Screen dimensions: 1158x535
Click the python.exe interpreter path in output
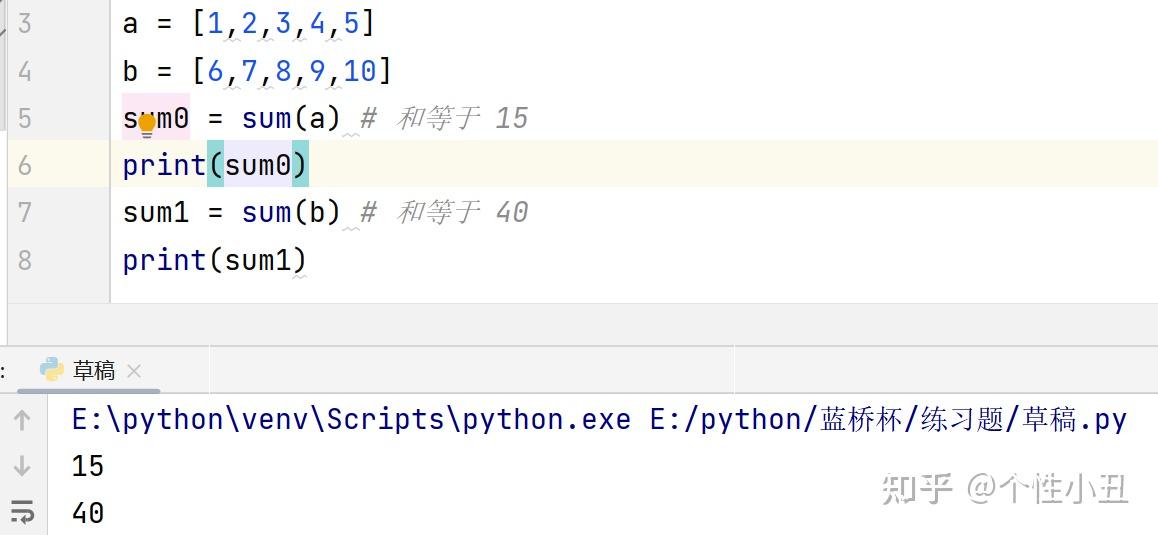pos(351,419)
